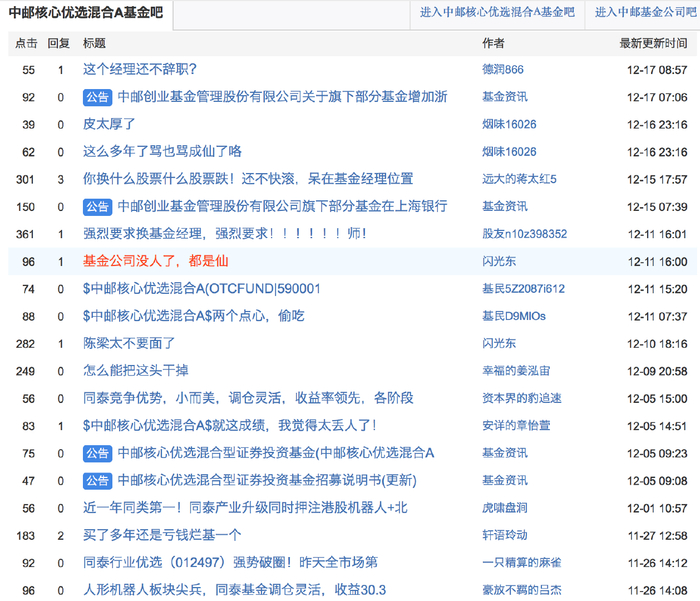View author 基民D9MIOs
The height and width of the screenshot is (601, 700).
click(514, 316)
